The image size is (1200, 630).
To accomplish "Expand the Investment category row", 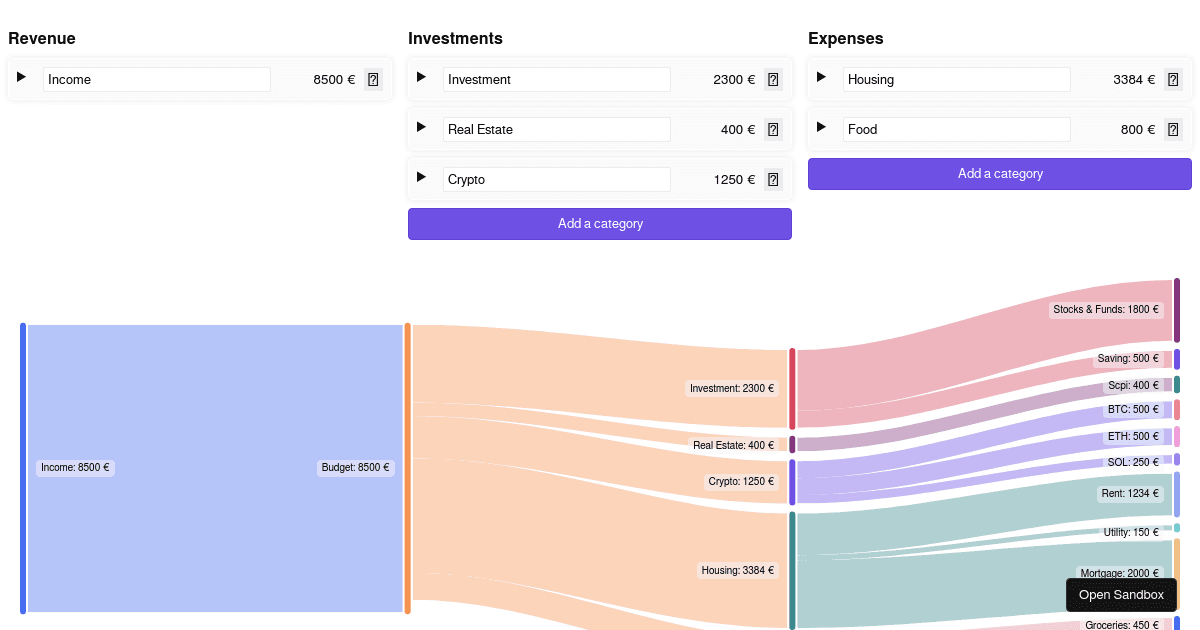I will (x=422, y=79).
